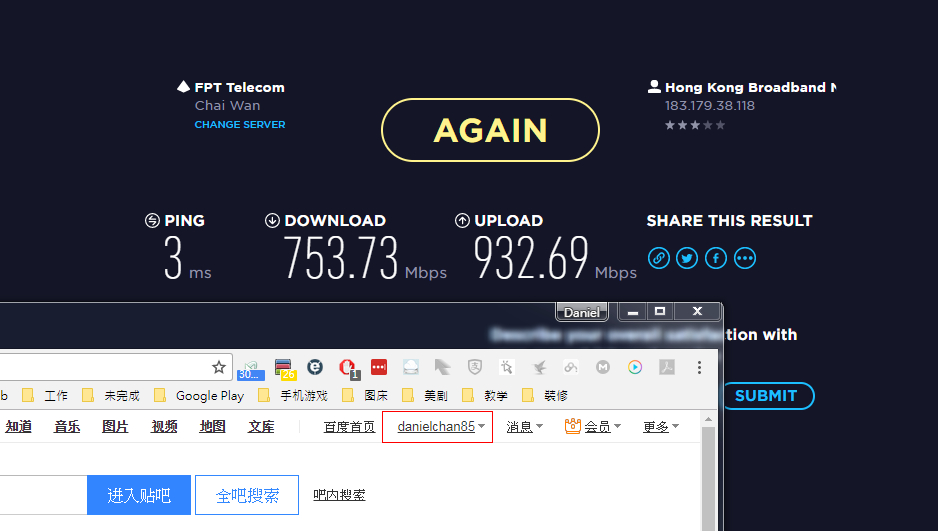This screenshot has height=531, width=938.
Task: Click the cloud drive extension icon
Action: pos(411,367)
